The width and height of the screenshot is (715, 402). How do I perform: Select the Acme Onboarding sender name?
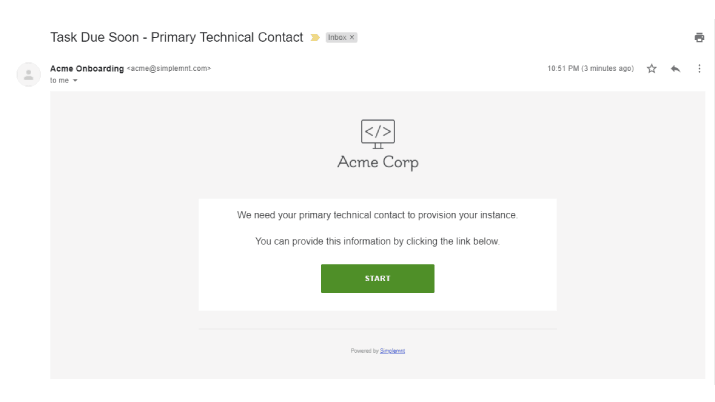pyautogui.click(x=87, y=68)
